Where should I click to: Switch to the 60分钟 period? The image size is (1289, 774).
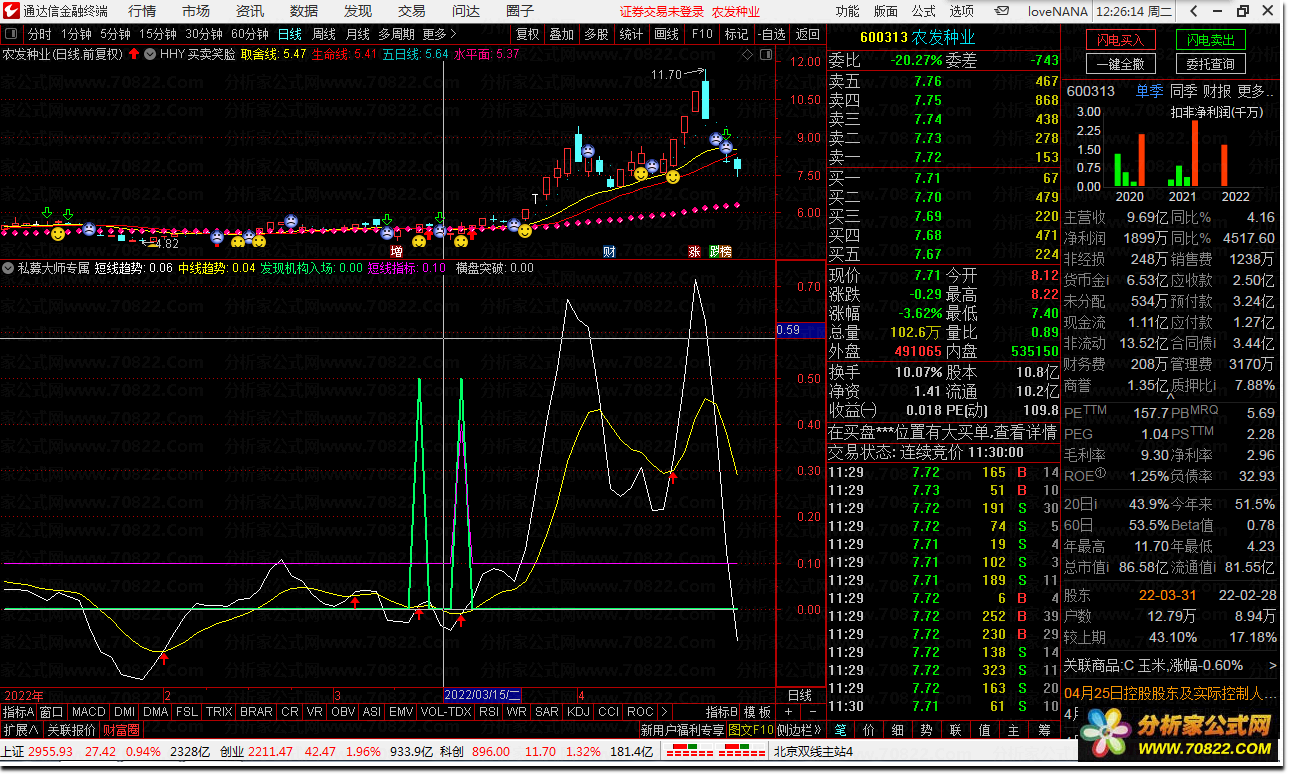[250, 33]
